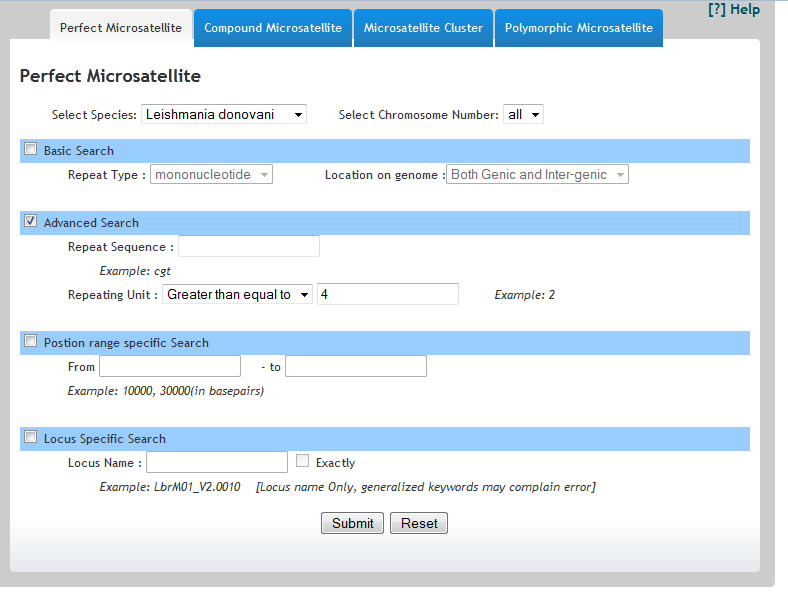Click the 'to' position input field
The width and height of the screenshot is (788, 594).
pyautogui.click(x=356, y=366)
